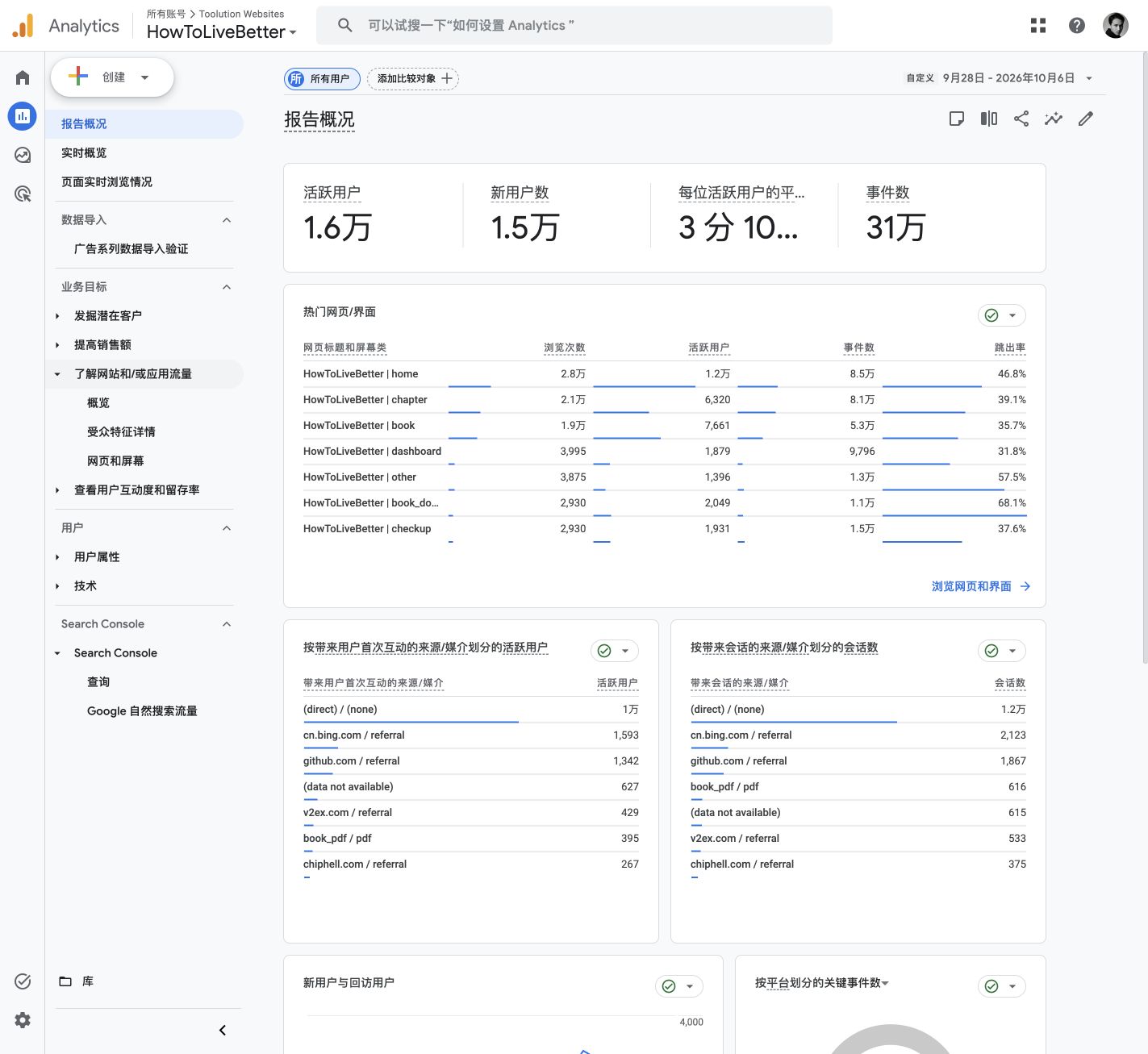Open the Advertising icon in left rail
Image resolution: width=1148 pixels, height=1054 pixels.
[x=23, y=194]
